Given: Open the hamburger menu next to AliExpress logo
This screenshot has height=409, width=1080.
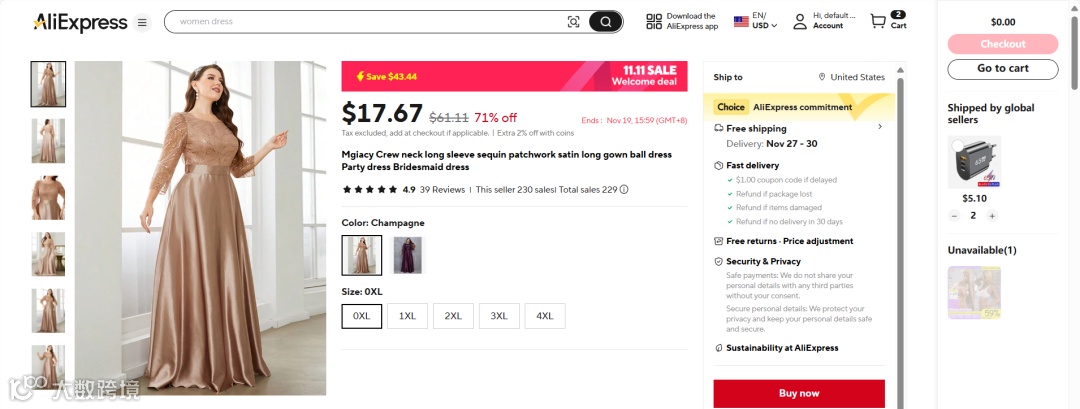Looking at the screenshot, I should click(x=142, y=22).
